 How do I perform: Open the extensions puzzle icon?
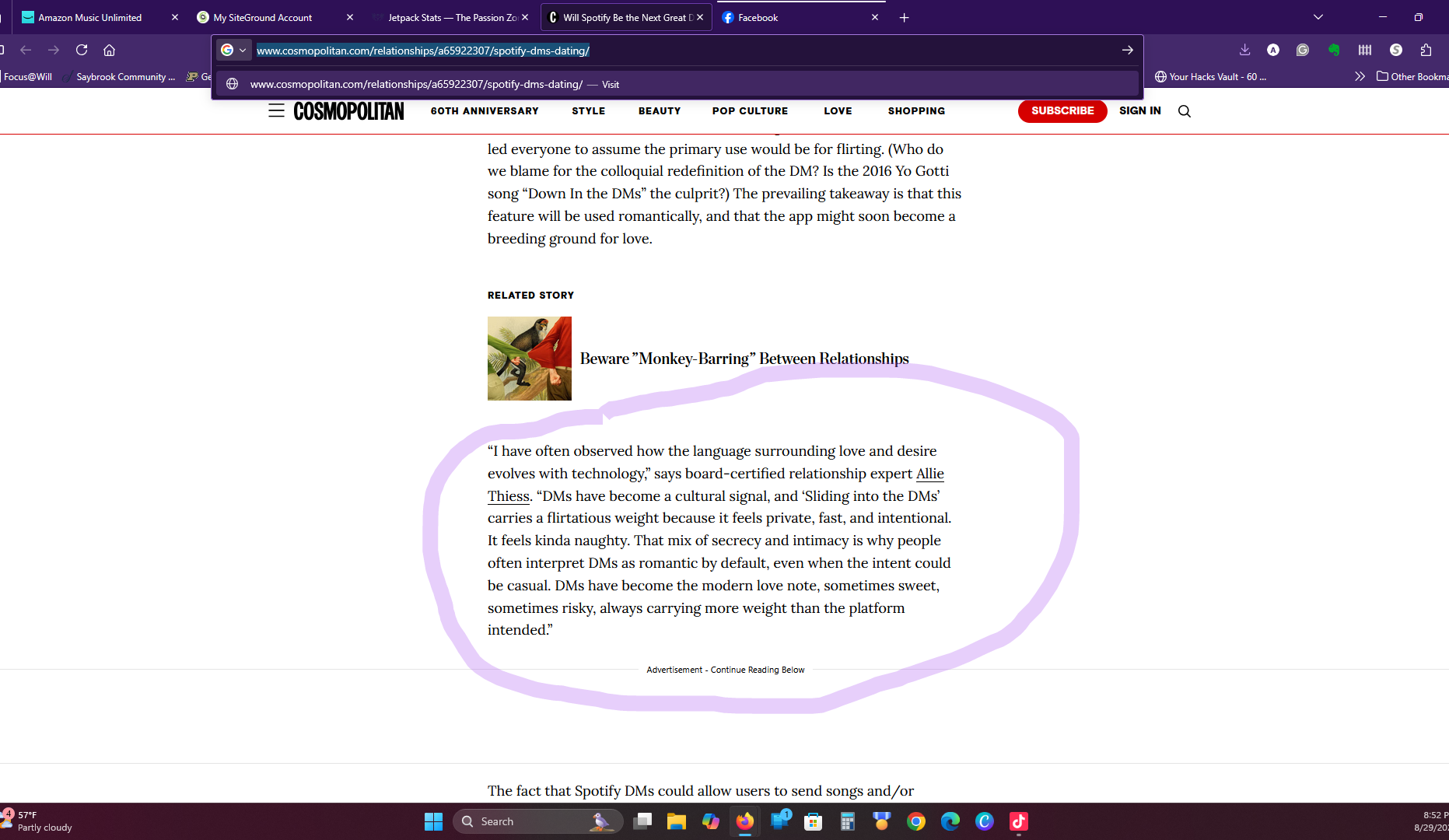point(1426,50)
